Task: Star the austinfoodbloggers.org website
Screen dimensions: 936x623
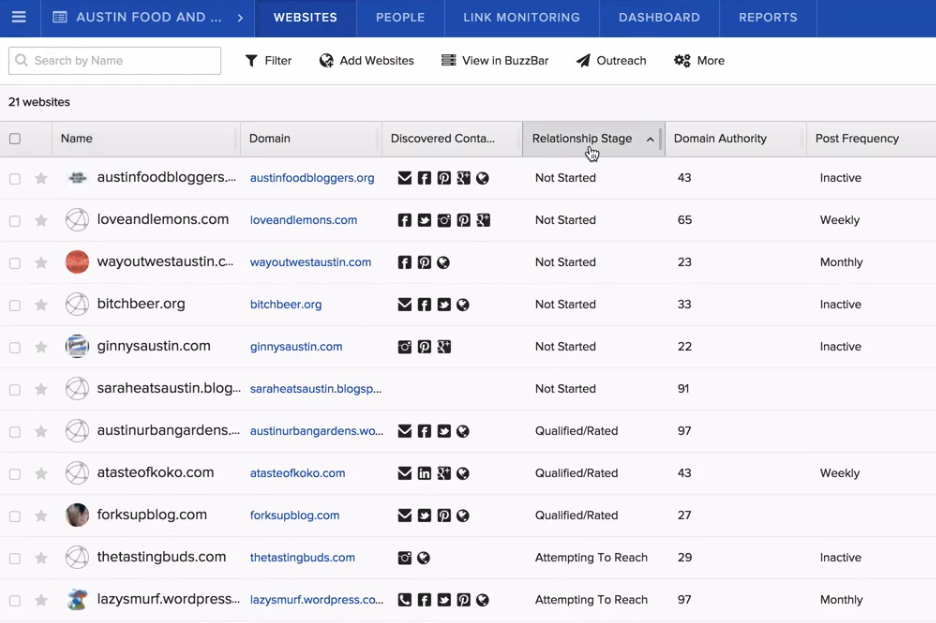Action: pyautogui.click(x=41, y=178)
